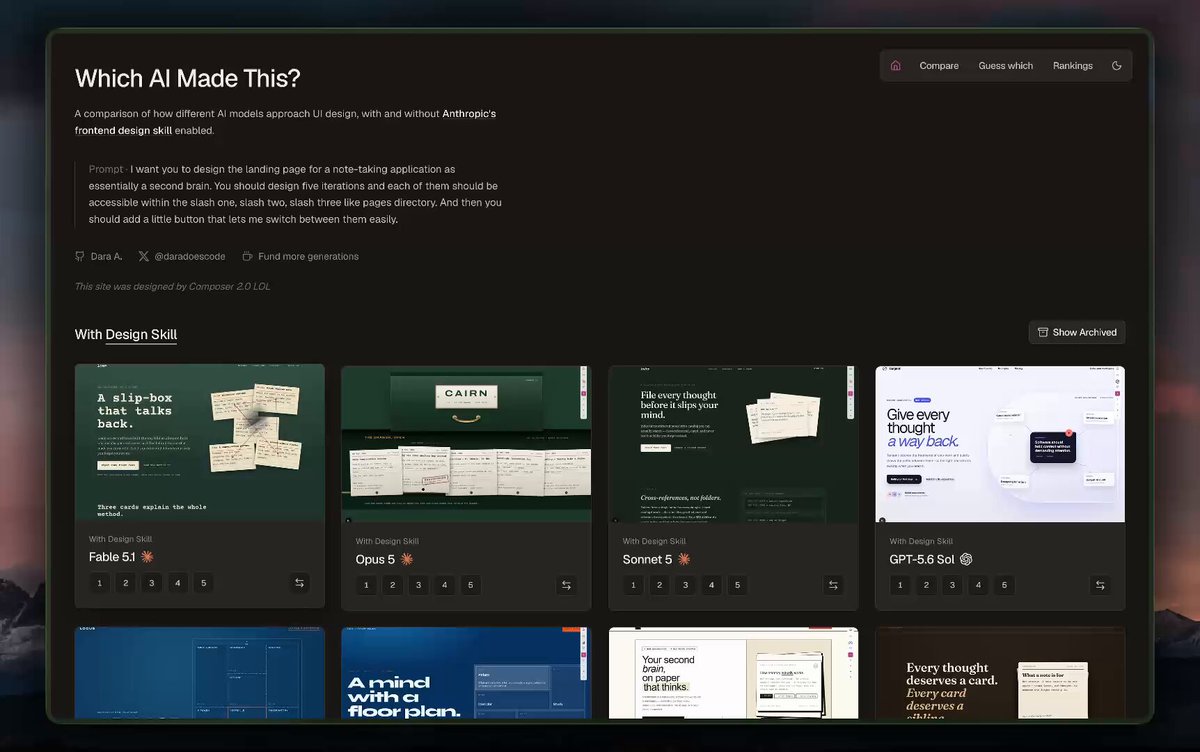This screenshot has height=752, width=1200.
Task: Select iteration 5 on the Opus 5 card
Action: click(x=471, y=585)
